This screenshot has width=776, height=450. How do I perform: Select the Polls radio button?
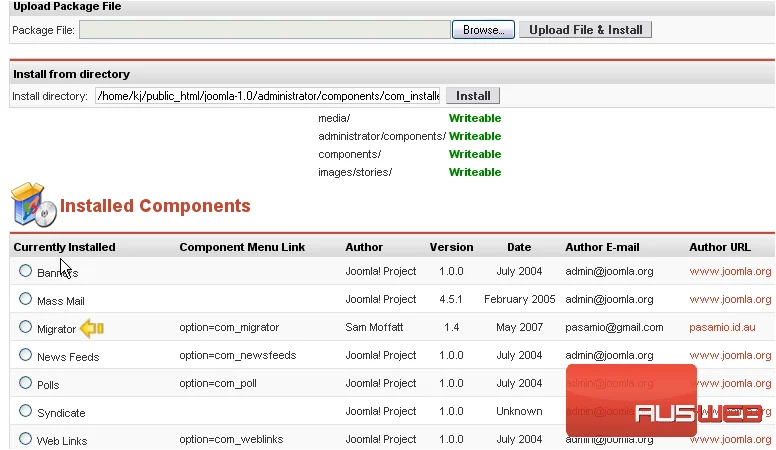(25, 383)
